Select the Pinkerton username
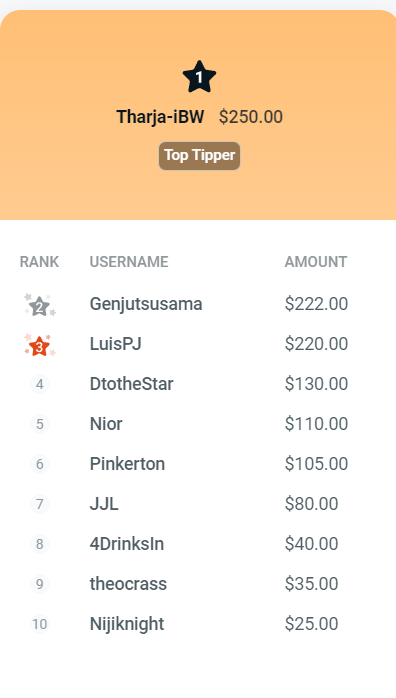This screenshot has width=396, height=698. (127, 464)
